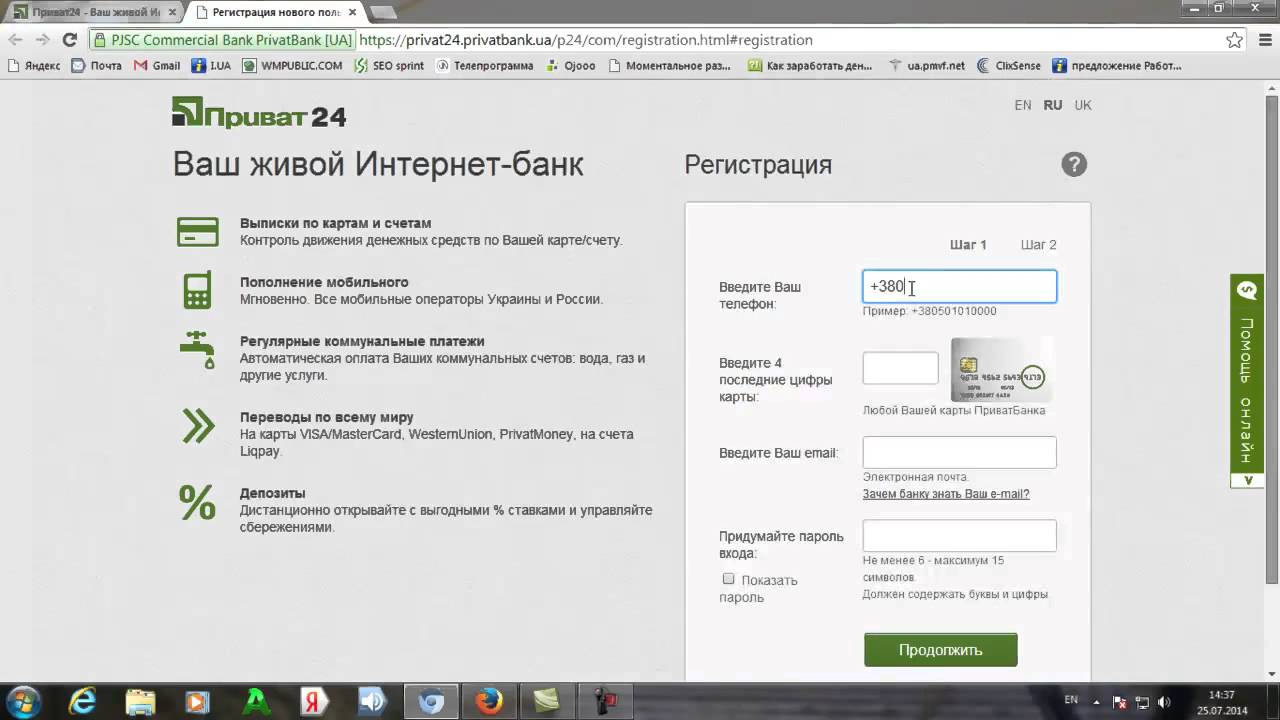Open the Ojooo bookmark
The image size is (1280, 720).
coord(571,66)
